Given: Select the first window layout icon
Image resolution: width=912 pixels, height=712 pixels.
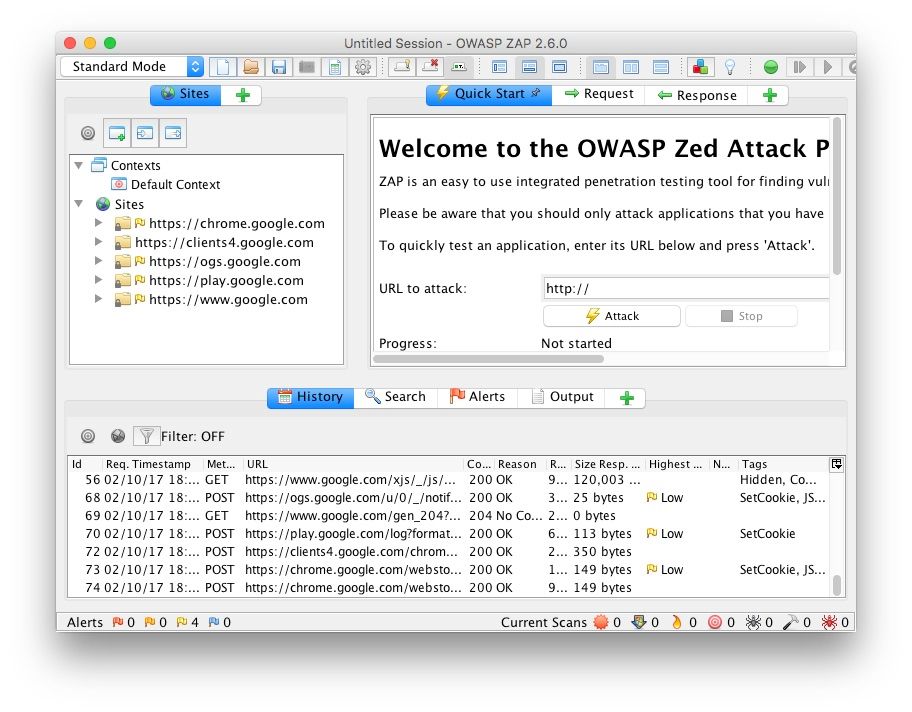Looking at the screenshot, I should coord(500,67).
